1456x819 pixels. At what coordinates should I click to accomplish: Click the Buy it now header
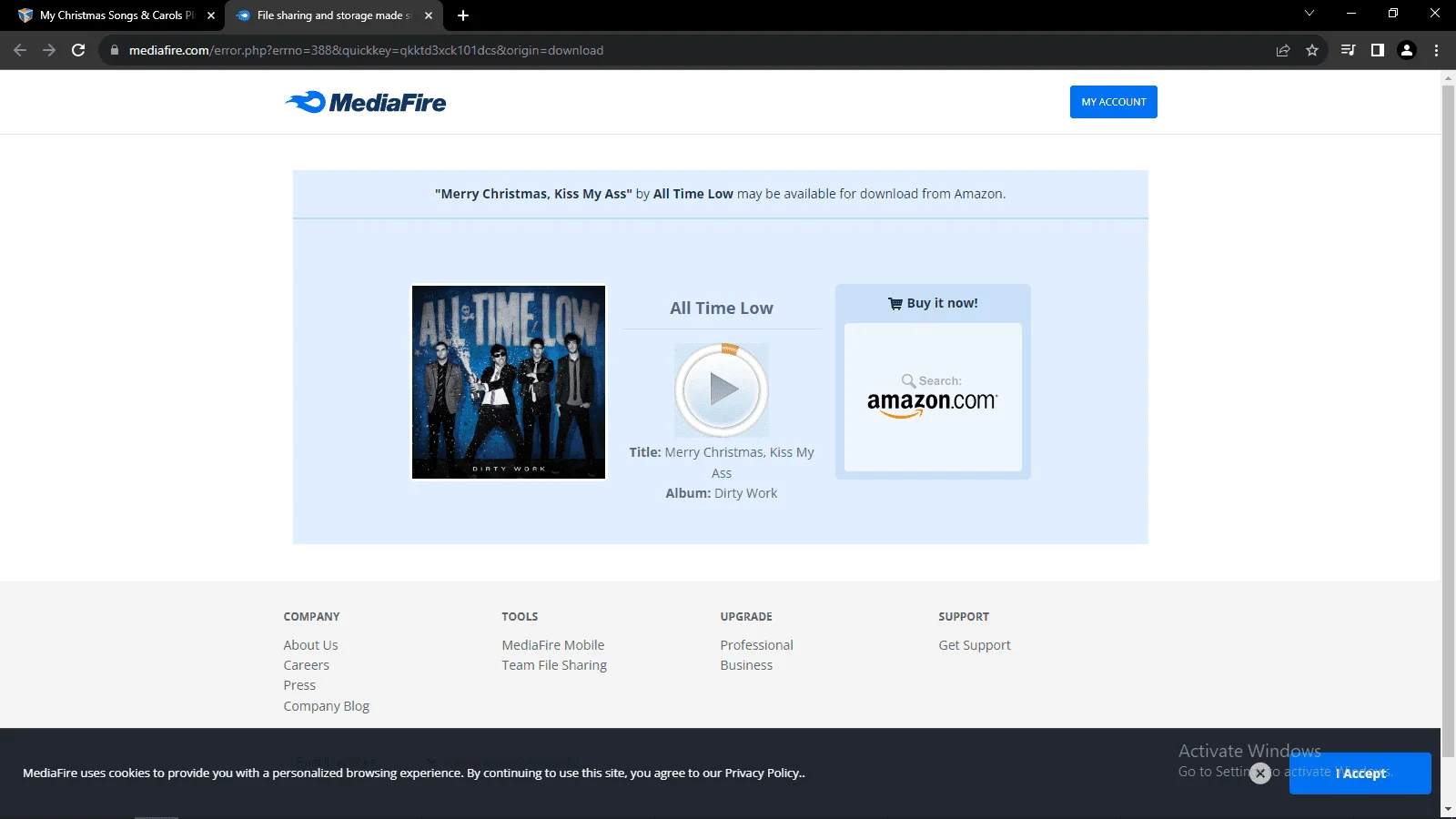tap(933, 303)
